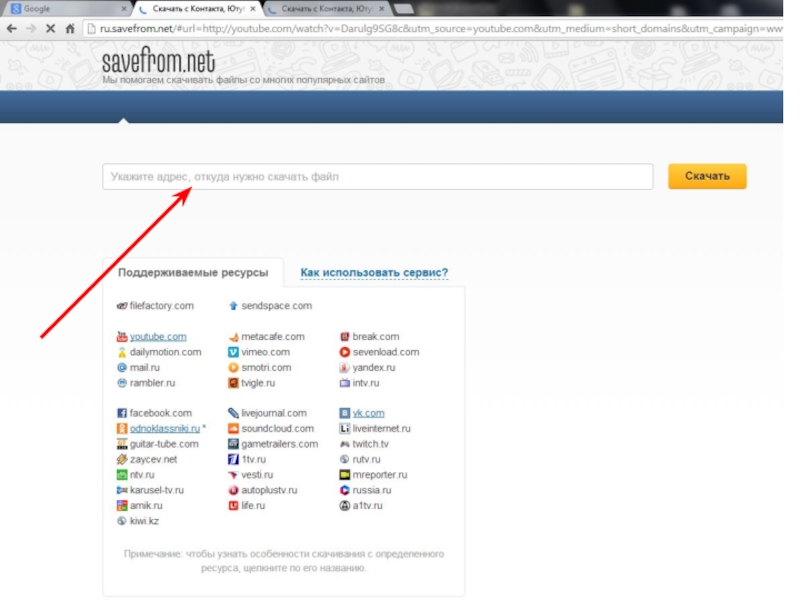
Task: Click the filefactory.com icon
Action: click(121, 306)
